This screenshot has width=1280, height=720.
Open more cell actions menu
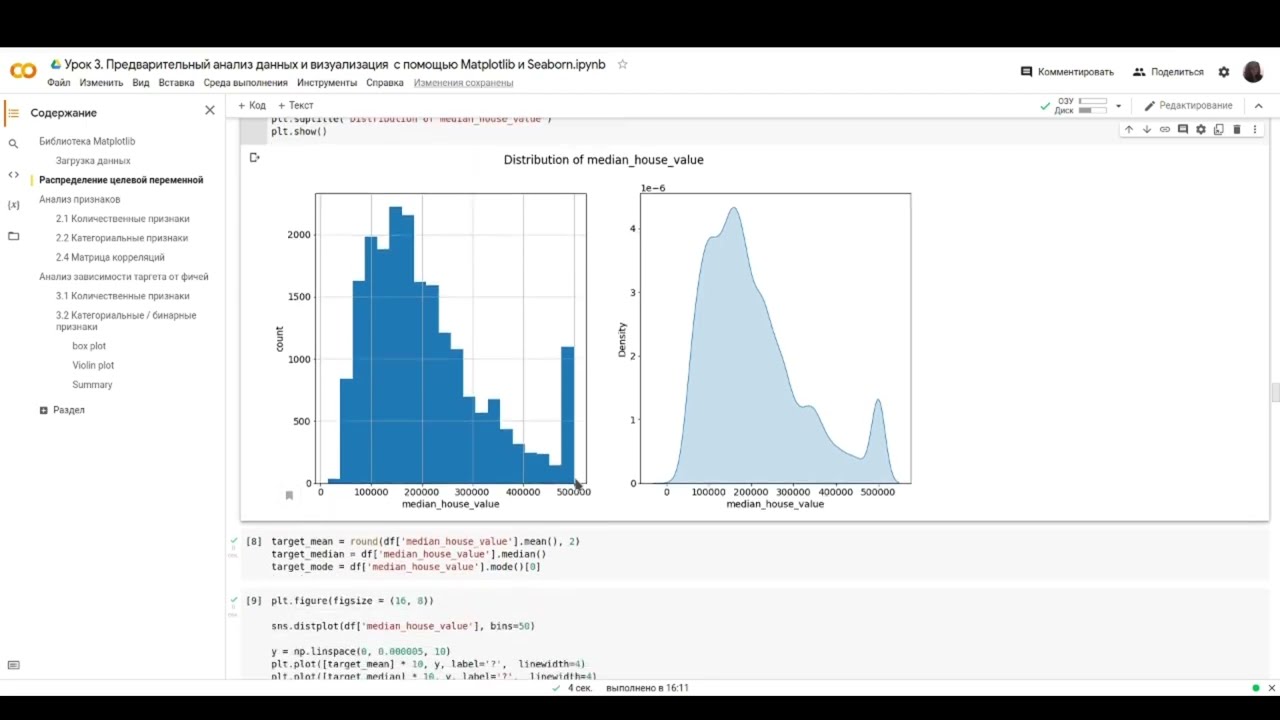(x=1255, y=129)
